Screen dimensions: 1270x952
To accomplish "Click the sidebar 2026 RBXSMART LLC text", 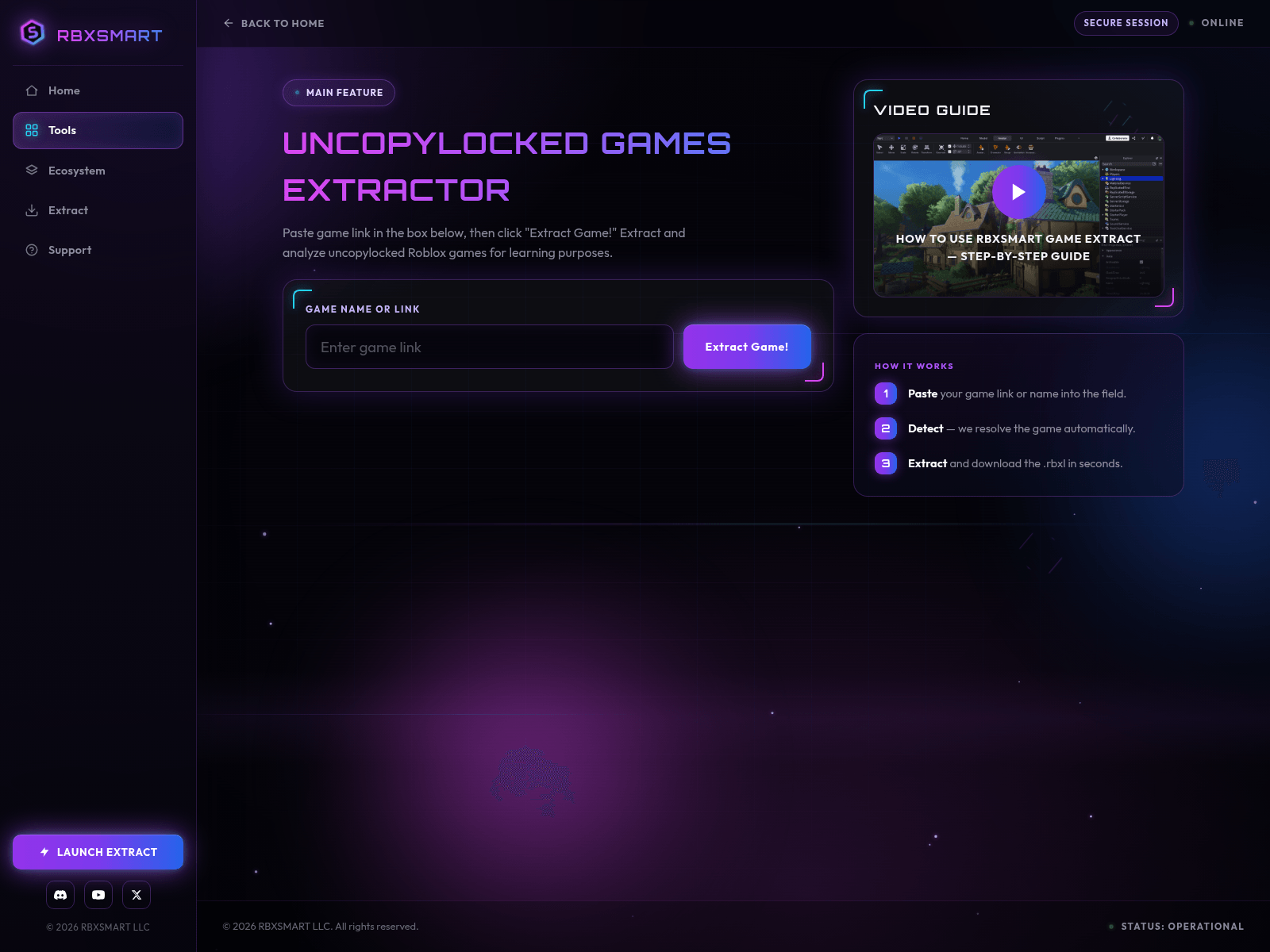I will (98, 927).
